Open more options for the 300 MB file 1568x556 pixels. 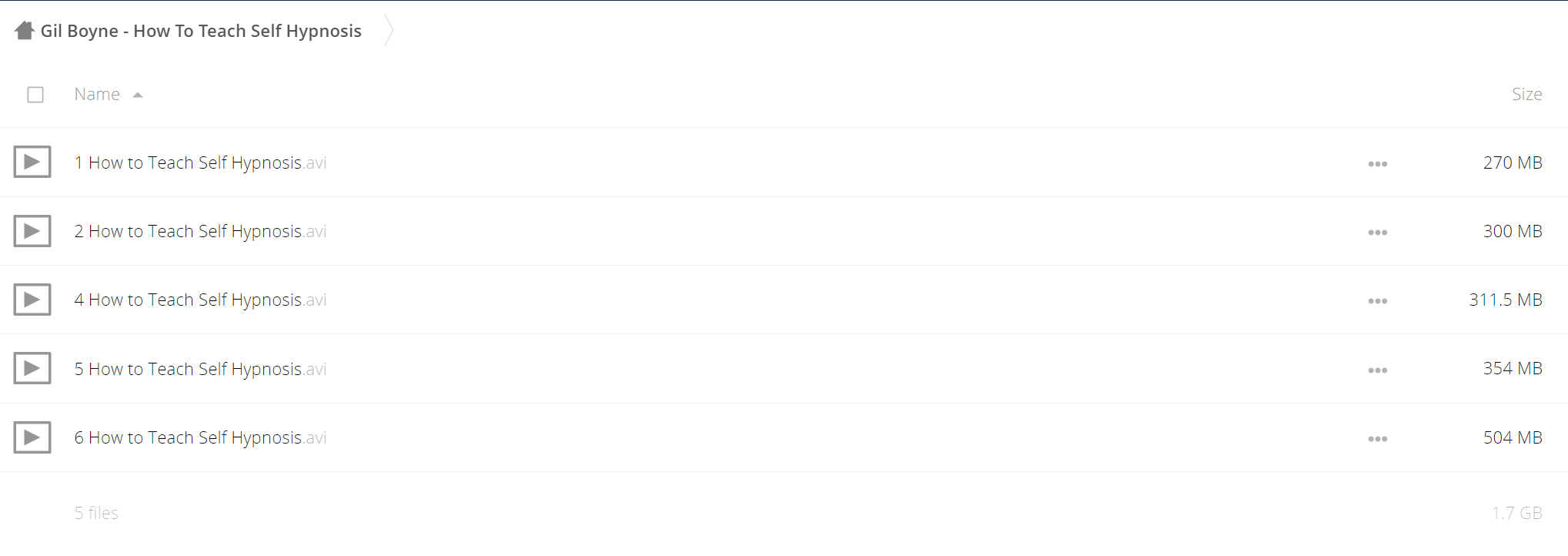[1378, 233]
